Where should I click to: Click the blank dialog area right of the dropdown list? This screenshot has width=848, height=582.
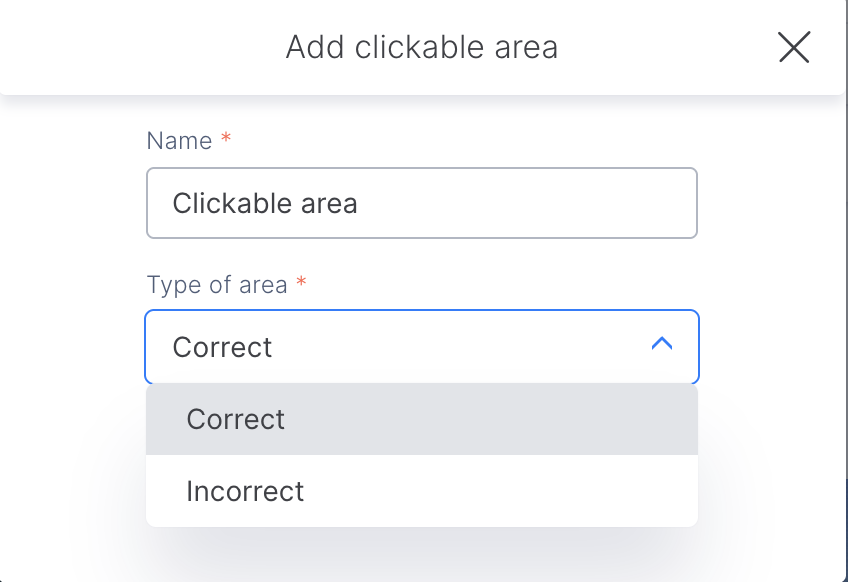[770, 450]
